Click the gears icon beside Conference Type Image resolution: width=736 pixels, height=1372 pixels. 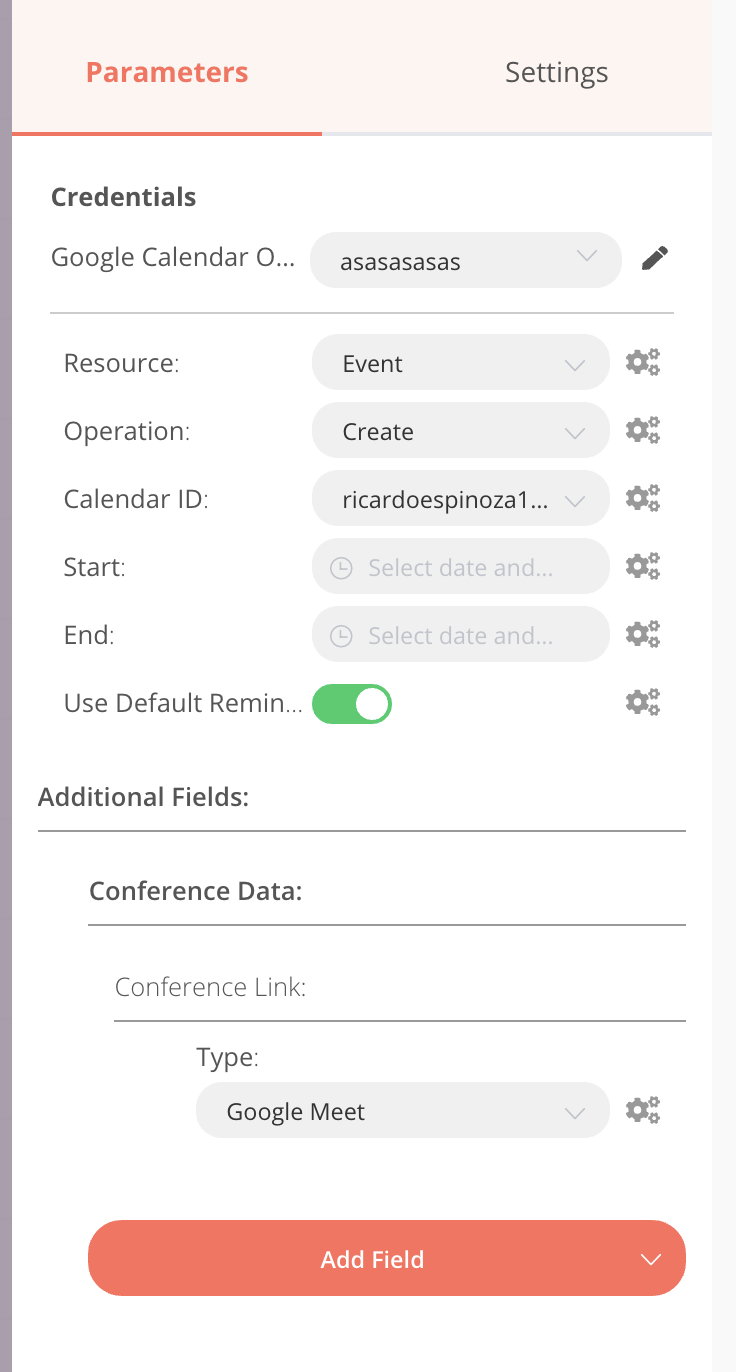click(x=643, y=1110)
